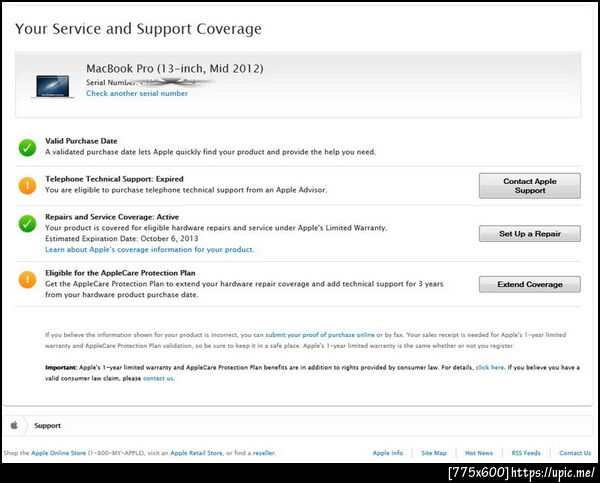Click the Eligible for the AppleCare Protection Plan heading
Viewport: 600px width, 483px height.
click(x=120, y=273)
